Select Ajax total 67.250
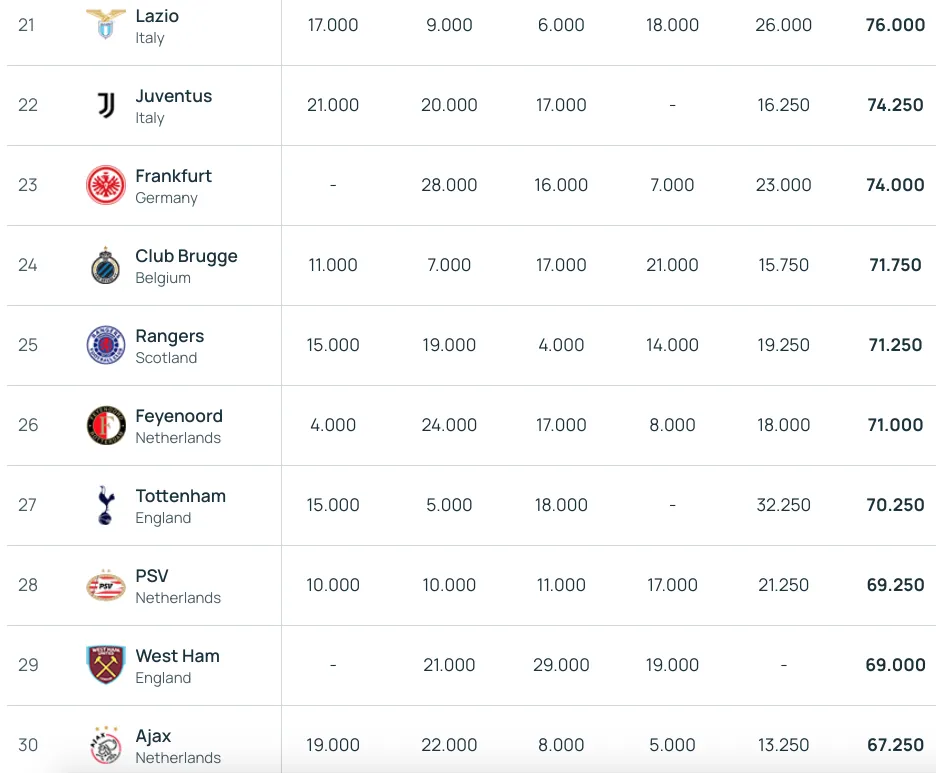 [895, 745]
